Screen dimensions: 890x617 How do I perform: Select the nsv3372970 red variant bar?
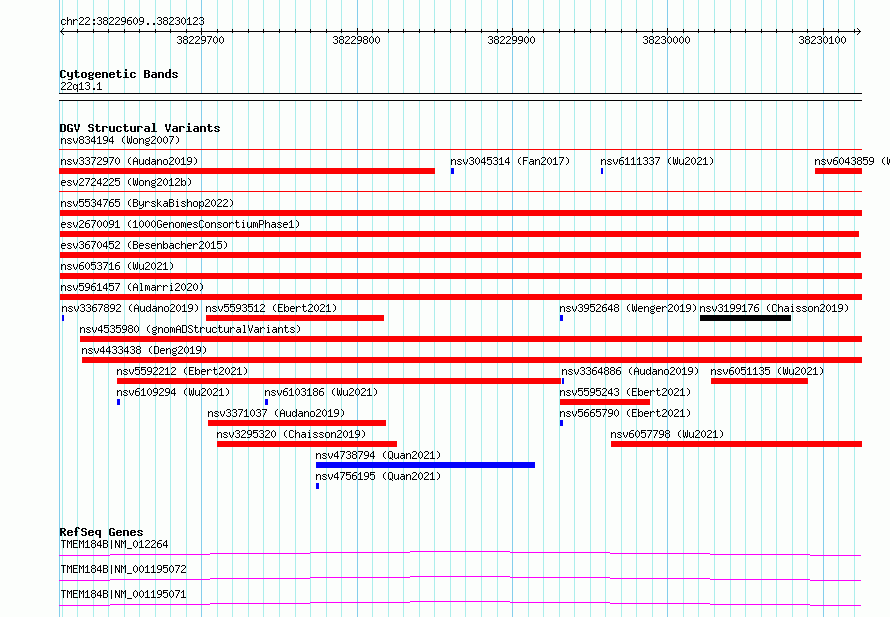[x=247, y=171]
